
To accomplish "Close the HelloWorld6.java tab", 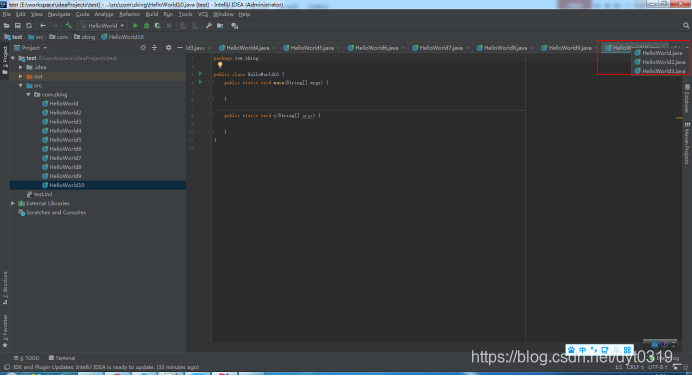I will coord(402,48).
